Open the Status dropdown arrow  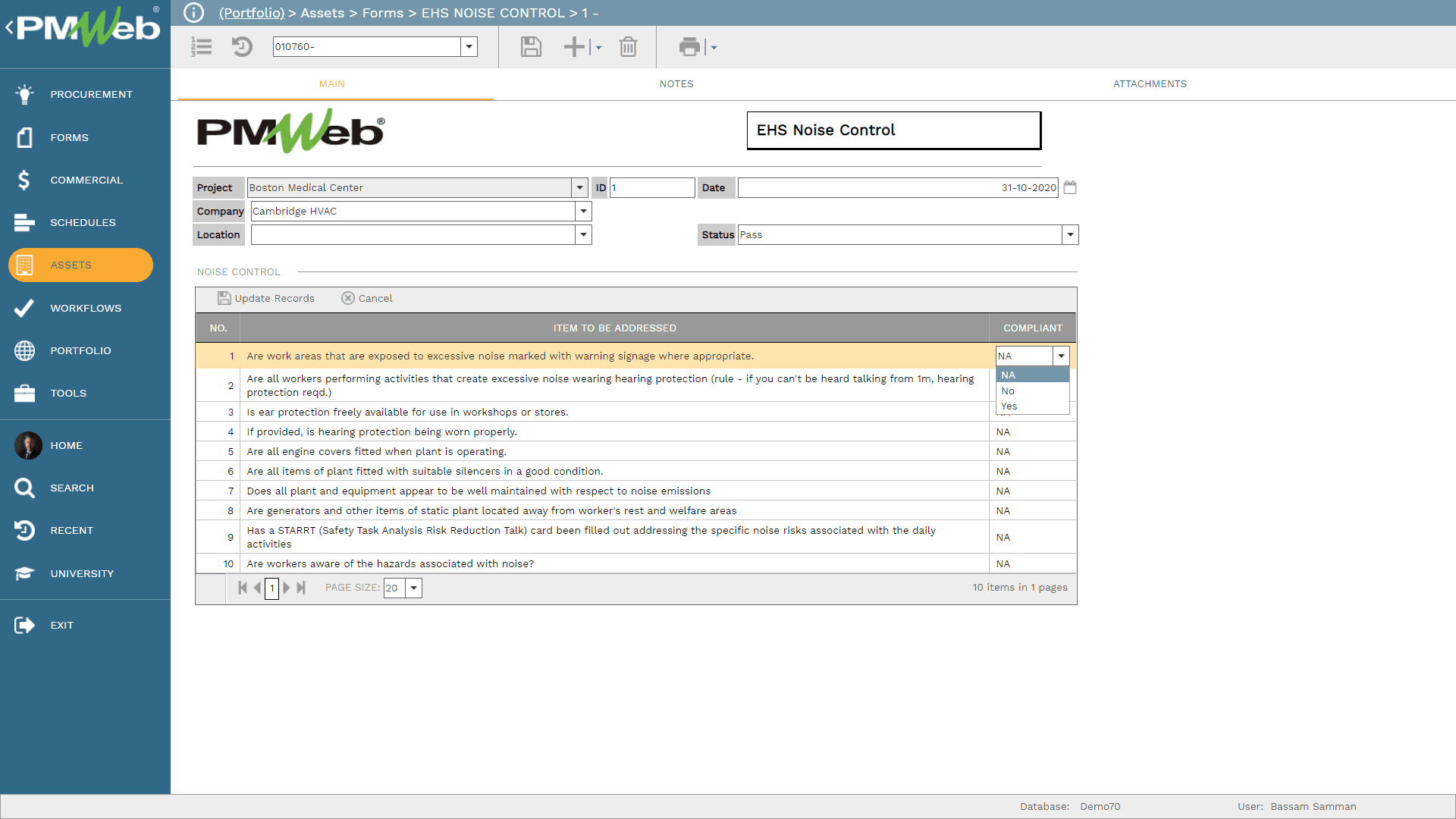click(1070, 234)
